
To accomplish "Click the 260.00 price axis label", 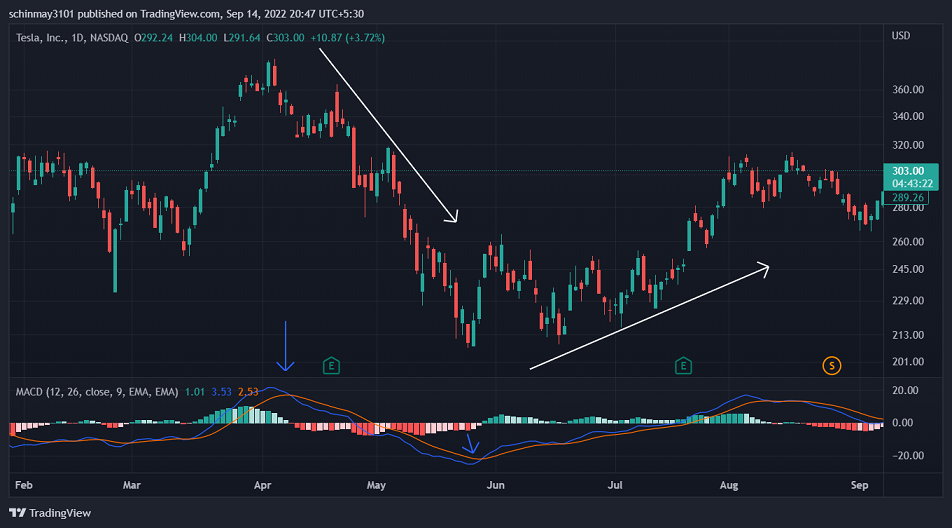I will click(908, 242).
